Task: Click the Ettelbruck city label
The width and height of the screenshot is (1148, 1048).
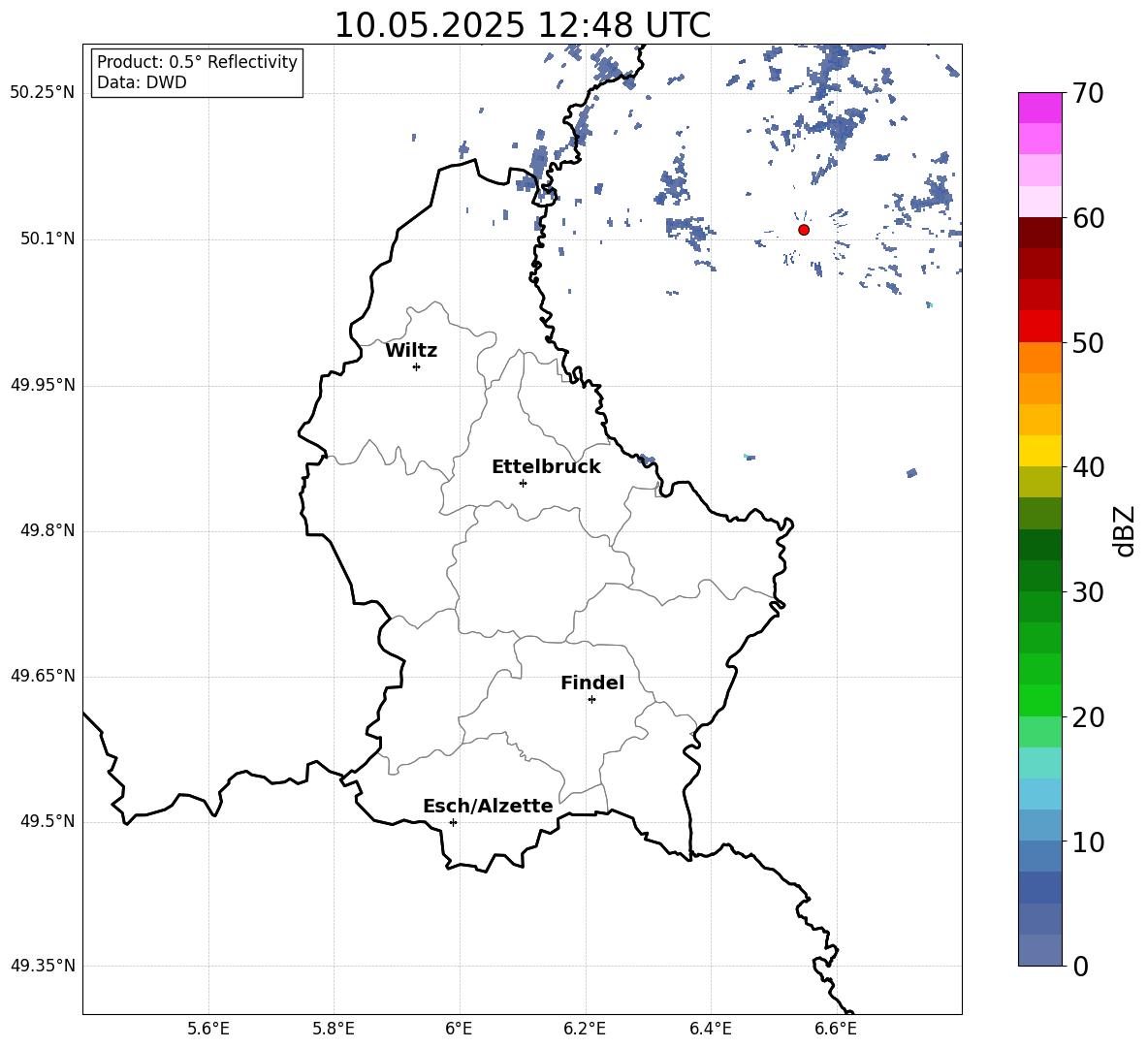Action: pyautogui.click(x=546, y=467)
